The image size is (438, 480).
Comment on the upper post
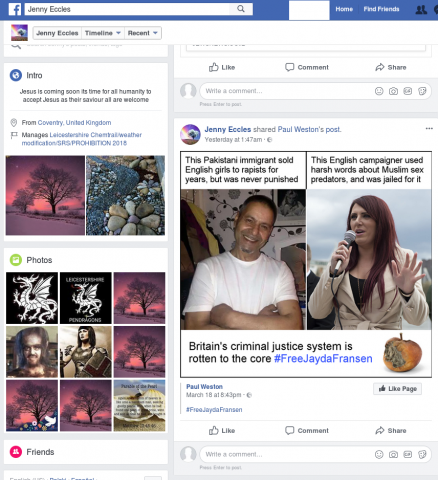[x=307, y=67]
